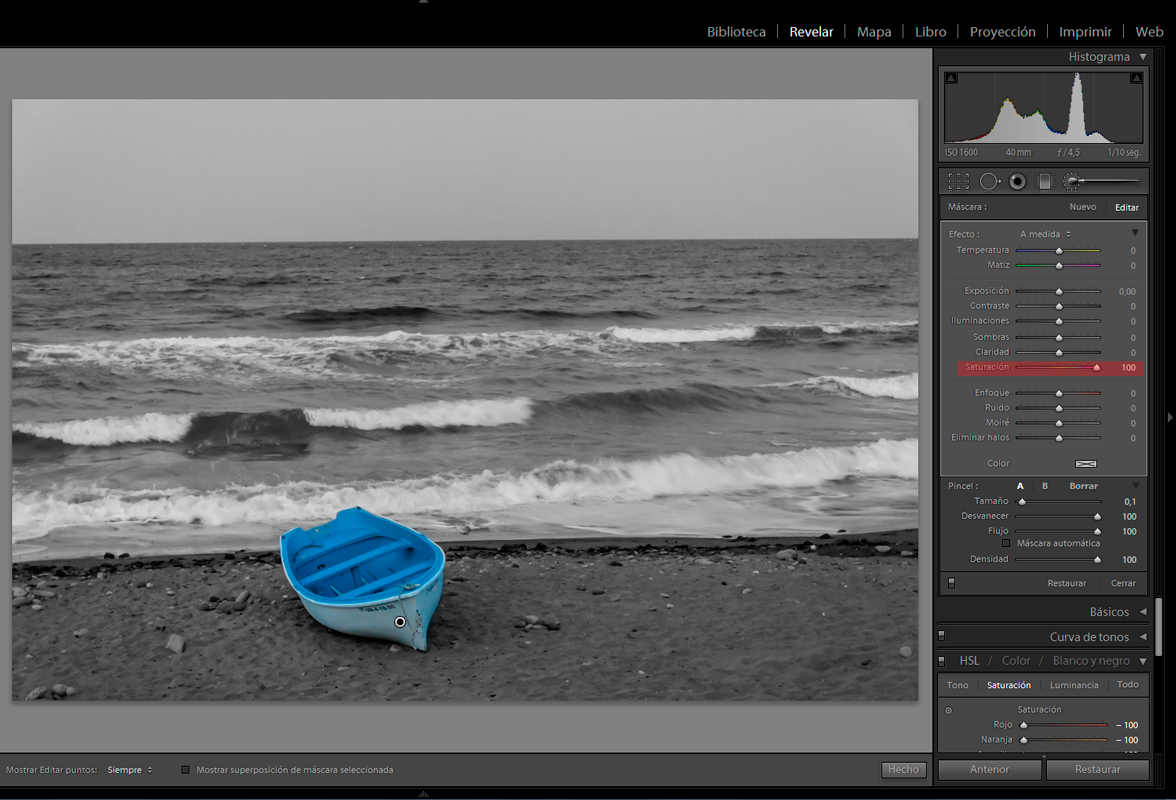Select the Blanco y negro mode label

coord(1090,661)
